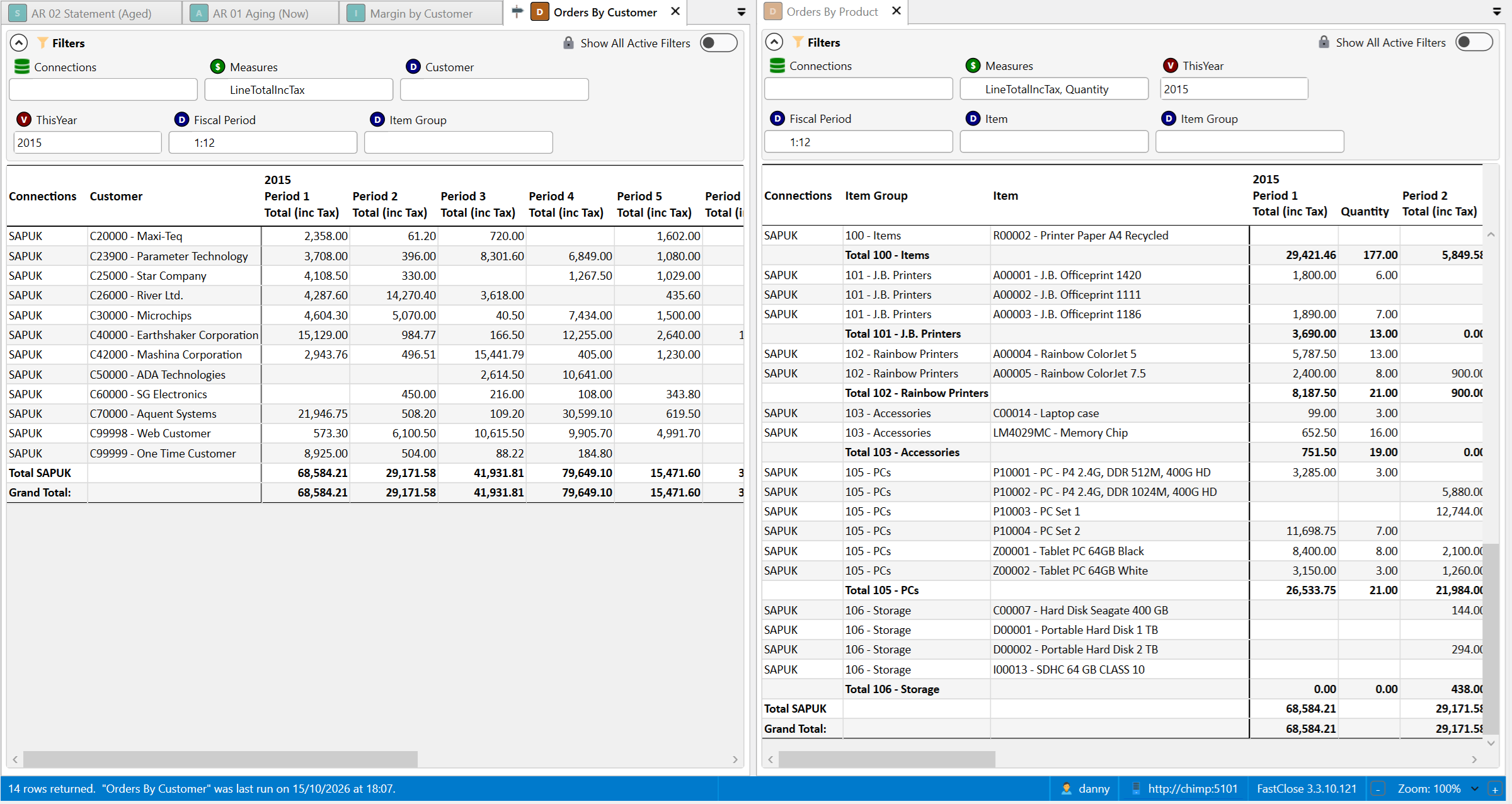Image resolution: width=1512 pixels, height=804 pixels.
Task: Click the zoom in plus button
Action: tap(1494, 788)
